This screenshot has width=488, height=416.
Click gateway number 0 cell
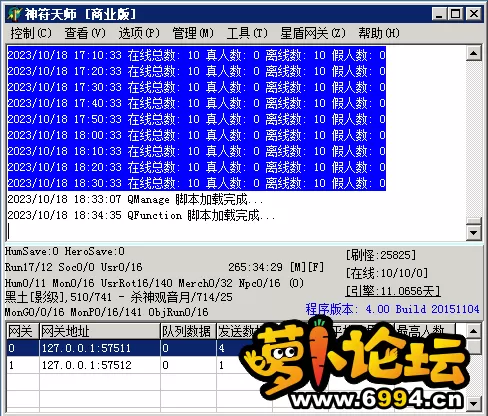coord(23,348)
